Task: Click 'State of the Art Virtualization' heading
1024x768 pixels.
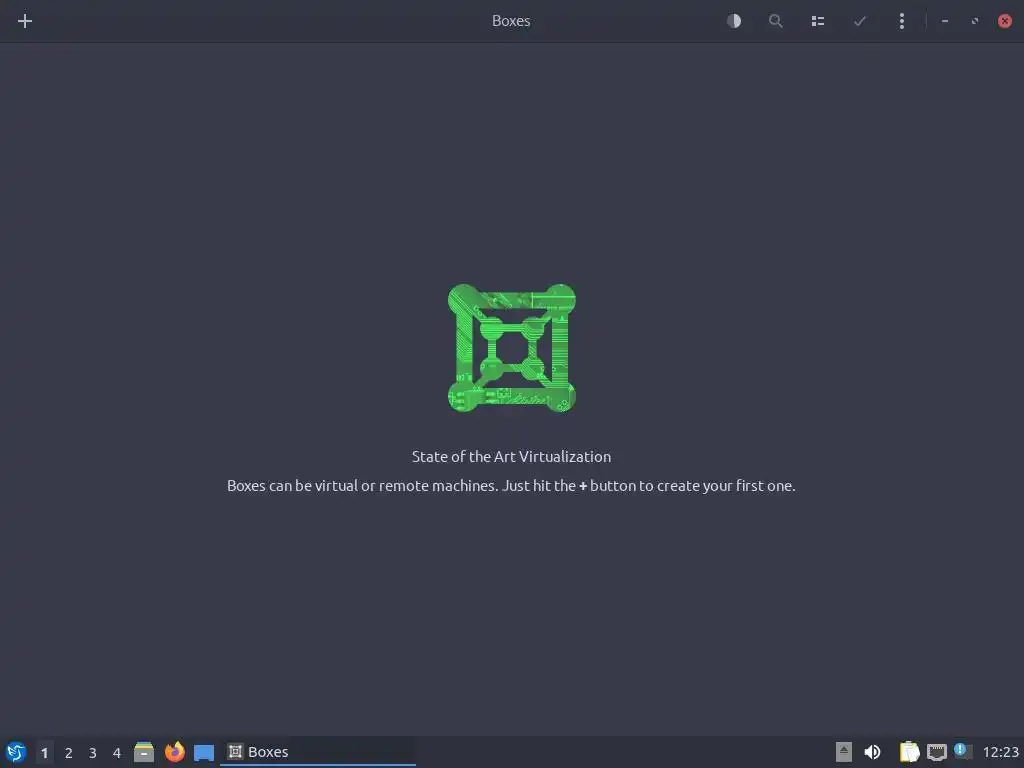Action: [x=511, y=456]
